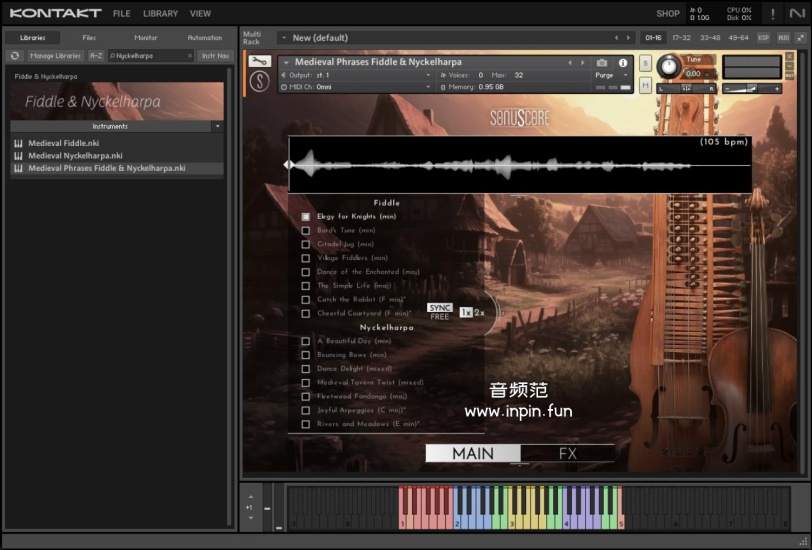The height and width of the screenshot is (550, 812).
Task: Check Rivers and Meadows phrase
Action: coord(306,424)
